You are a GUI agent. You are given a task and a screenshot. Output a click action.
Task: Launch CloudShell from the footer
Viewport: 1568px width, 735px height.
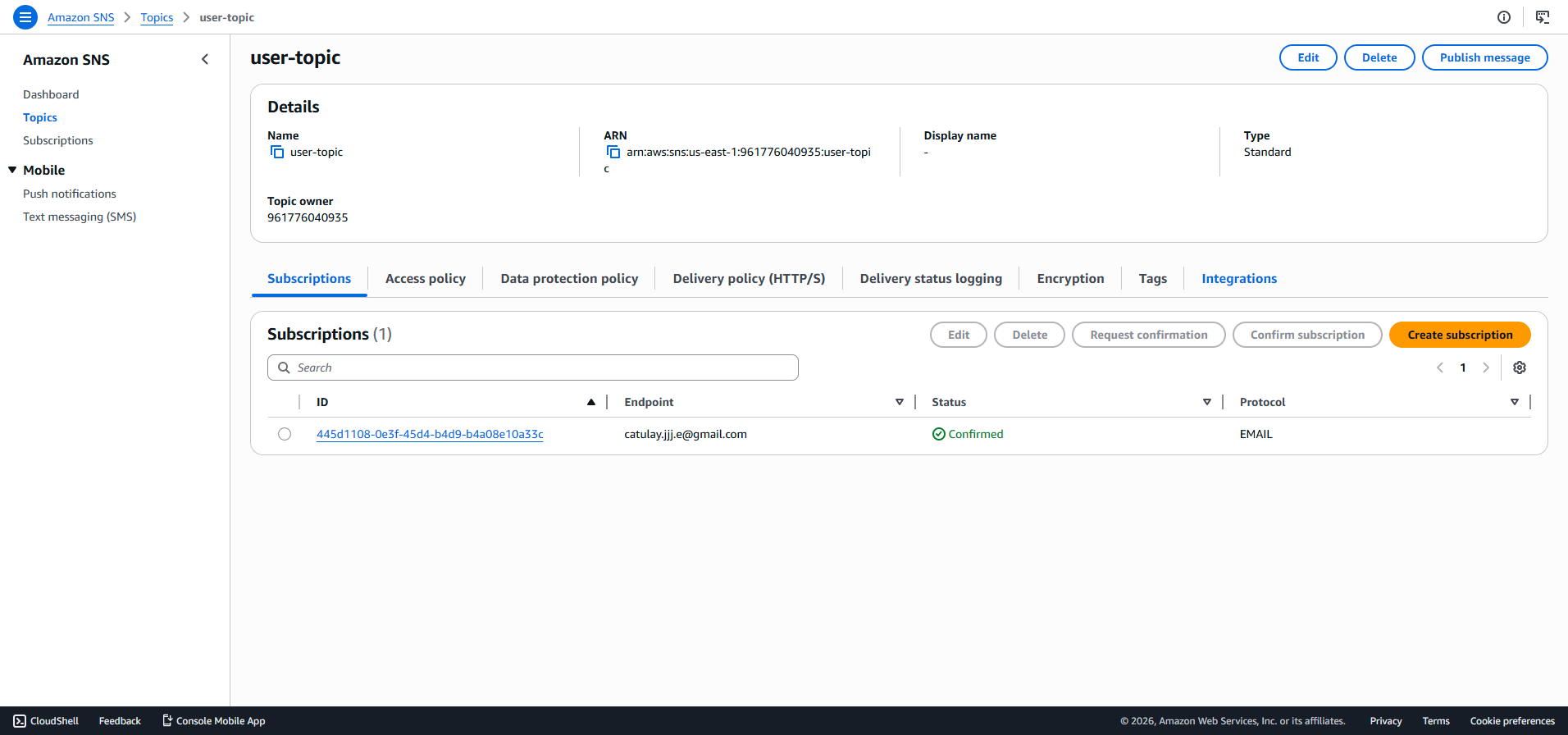(x=46, y=721)
